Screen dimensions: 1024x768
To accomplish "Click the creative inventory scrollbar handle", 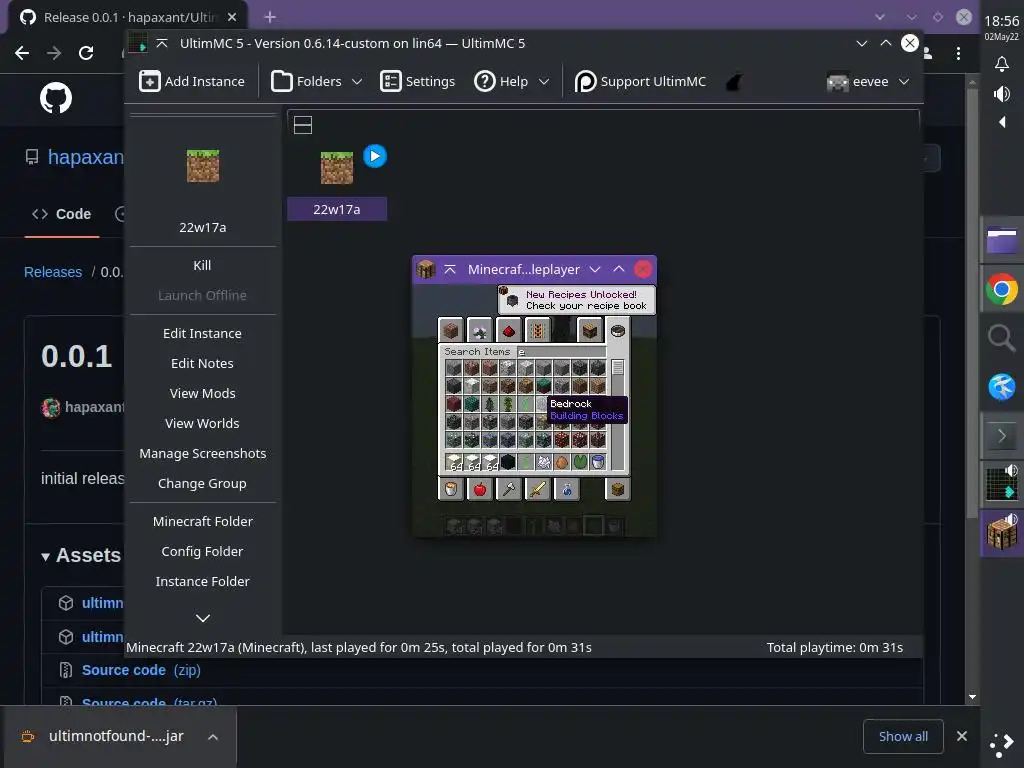I will (x=618, y=368).
